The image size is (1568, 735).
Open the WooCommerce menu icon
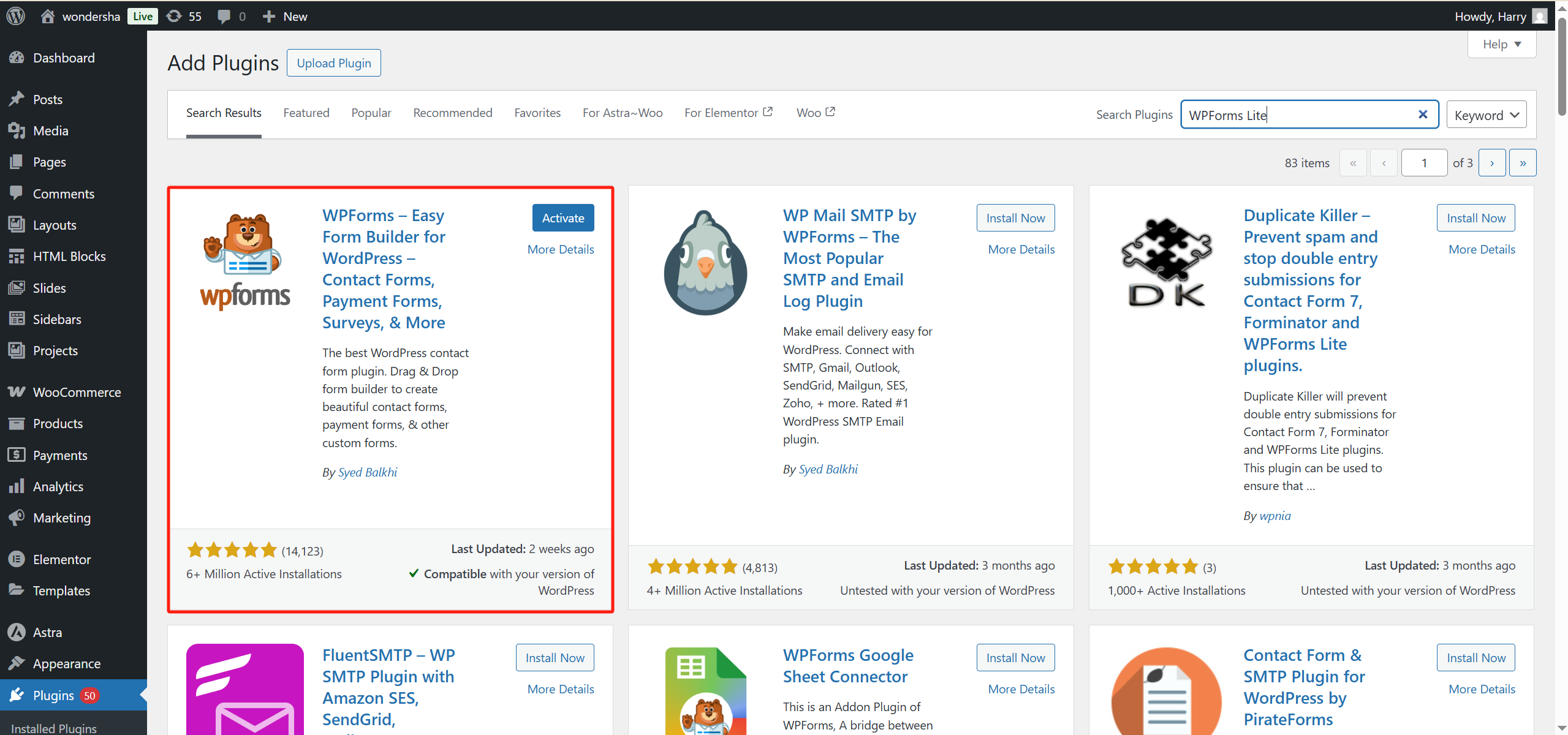[x=17, y=392]
